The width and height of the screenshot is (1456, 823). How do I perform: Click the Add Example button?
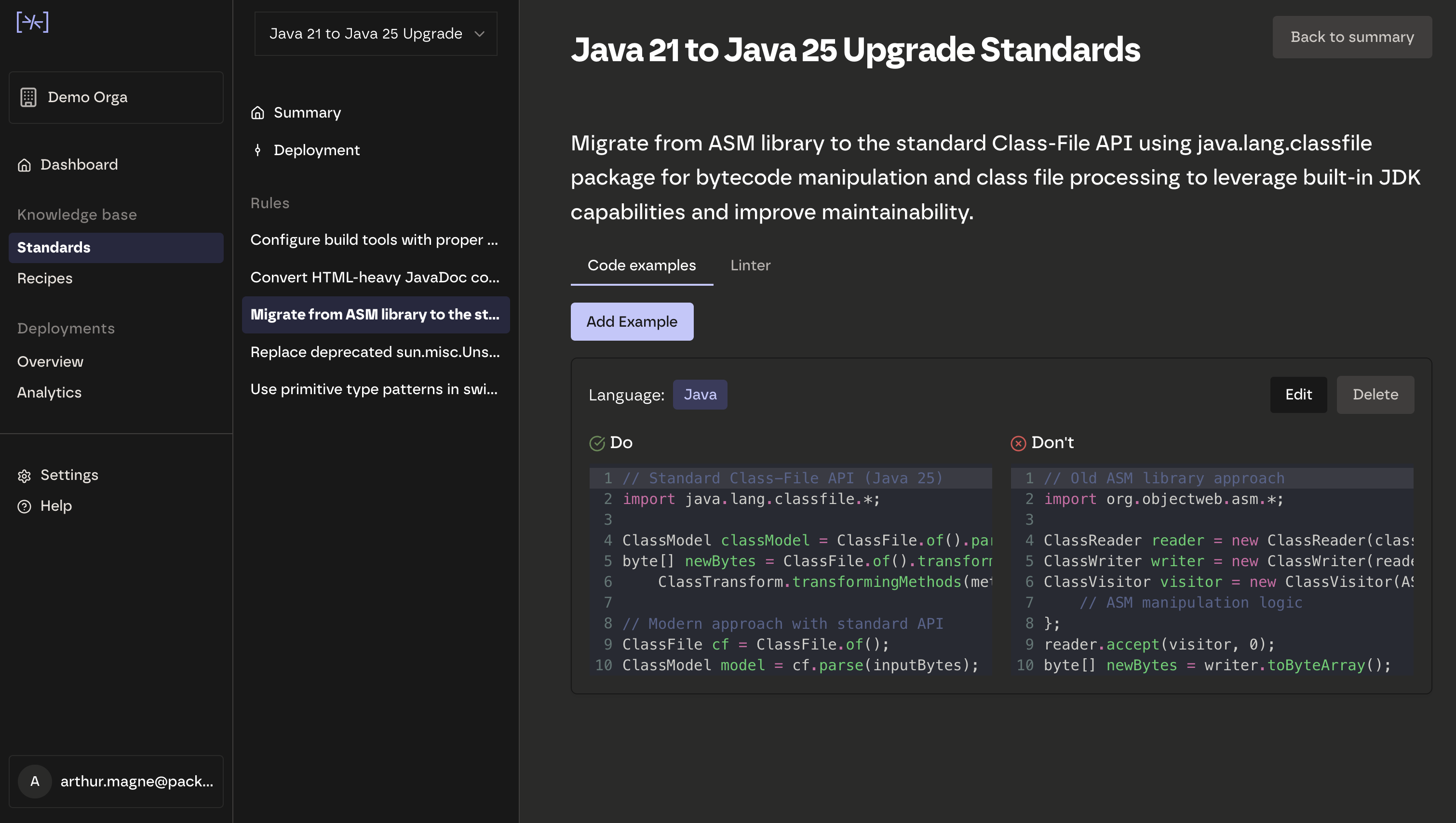click(x=632, y=321)
